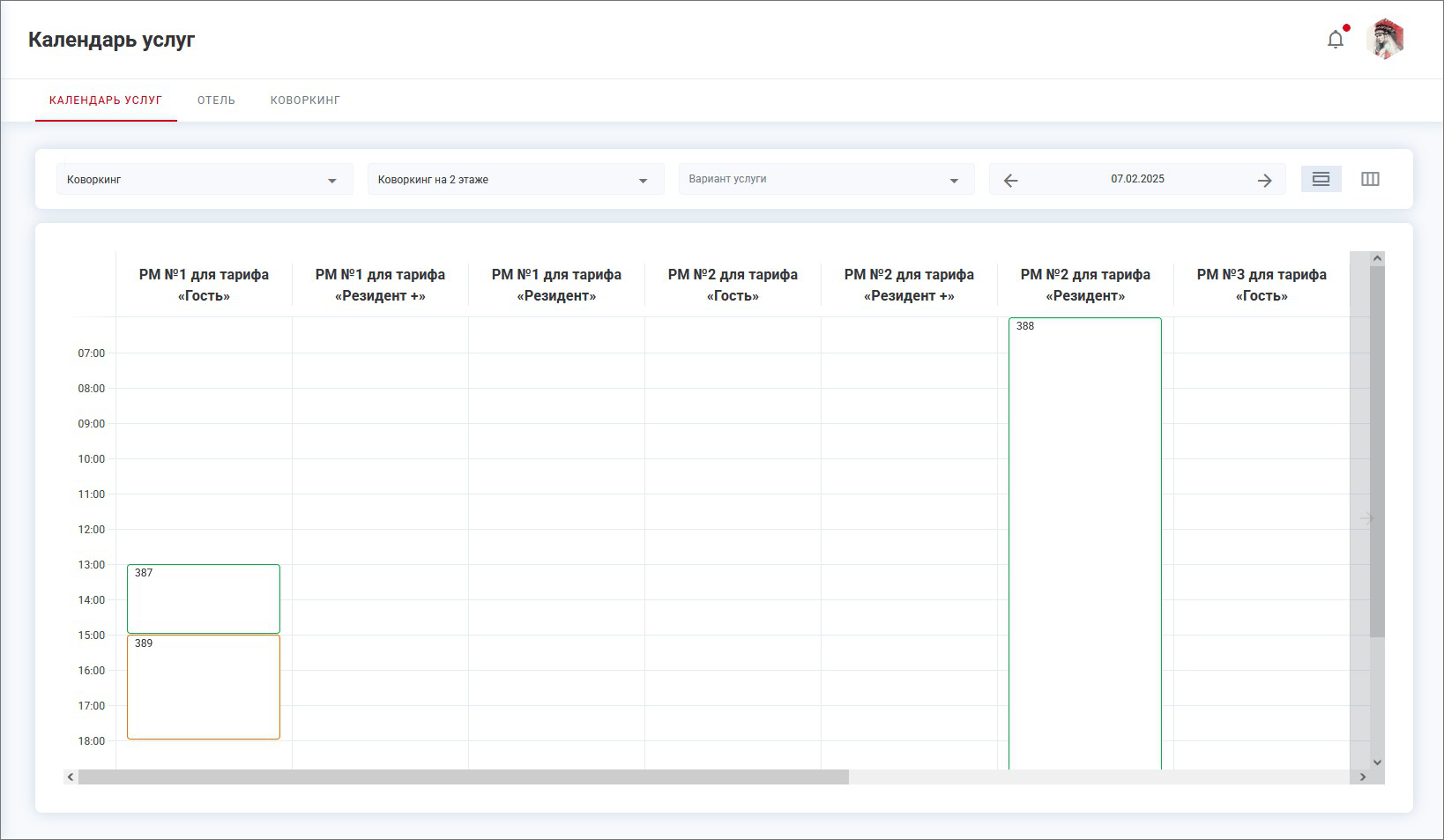Click the horizontal scrollbar thumb

pyautogui.click(x=463, y=777)
